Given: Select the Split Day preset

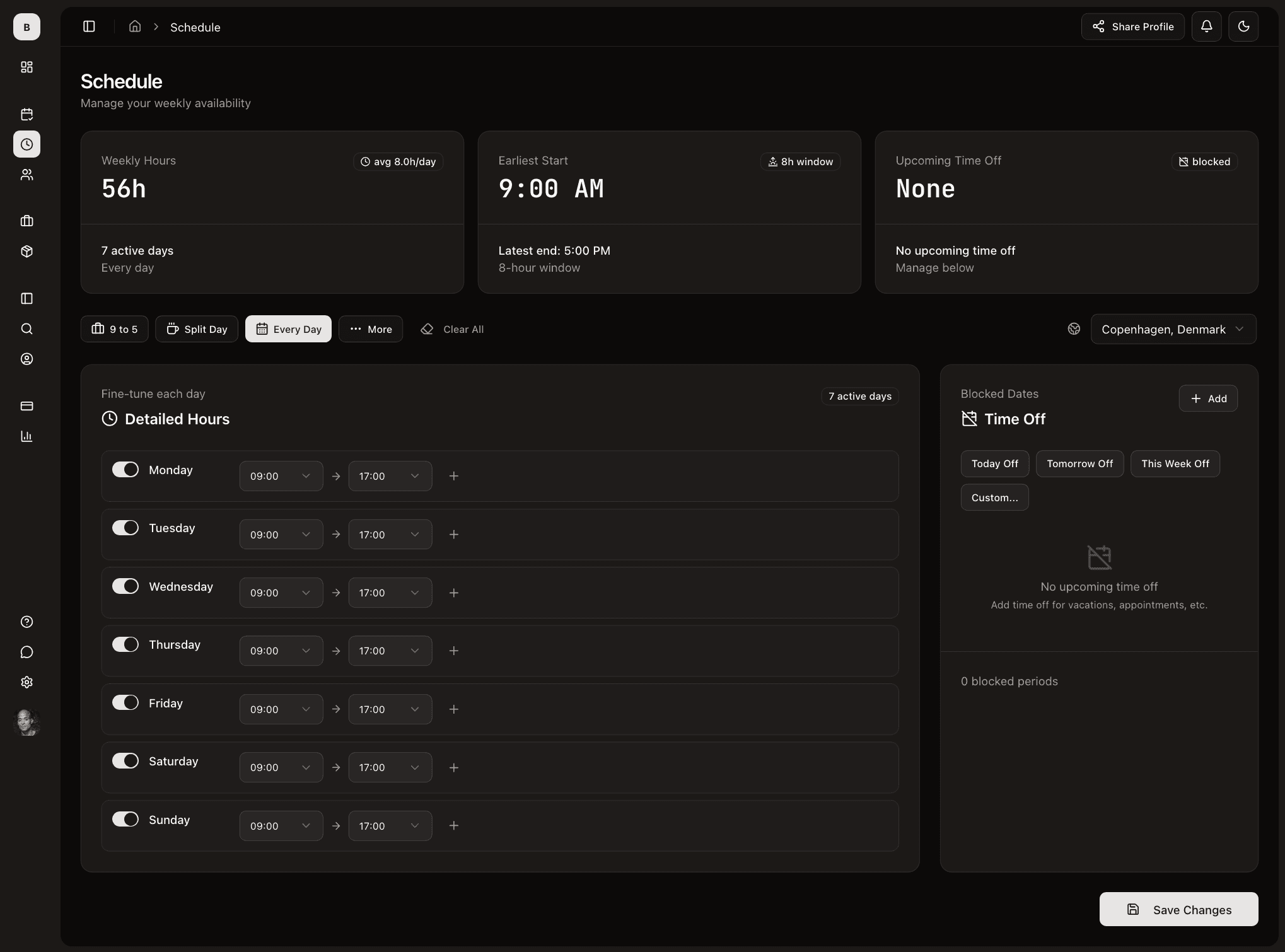Looking at the screenshot, I should [x=196, y=328].
